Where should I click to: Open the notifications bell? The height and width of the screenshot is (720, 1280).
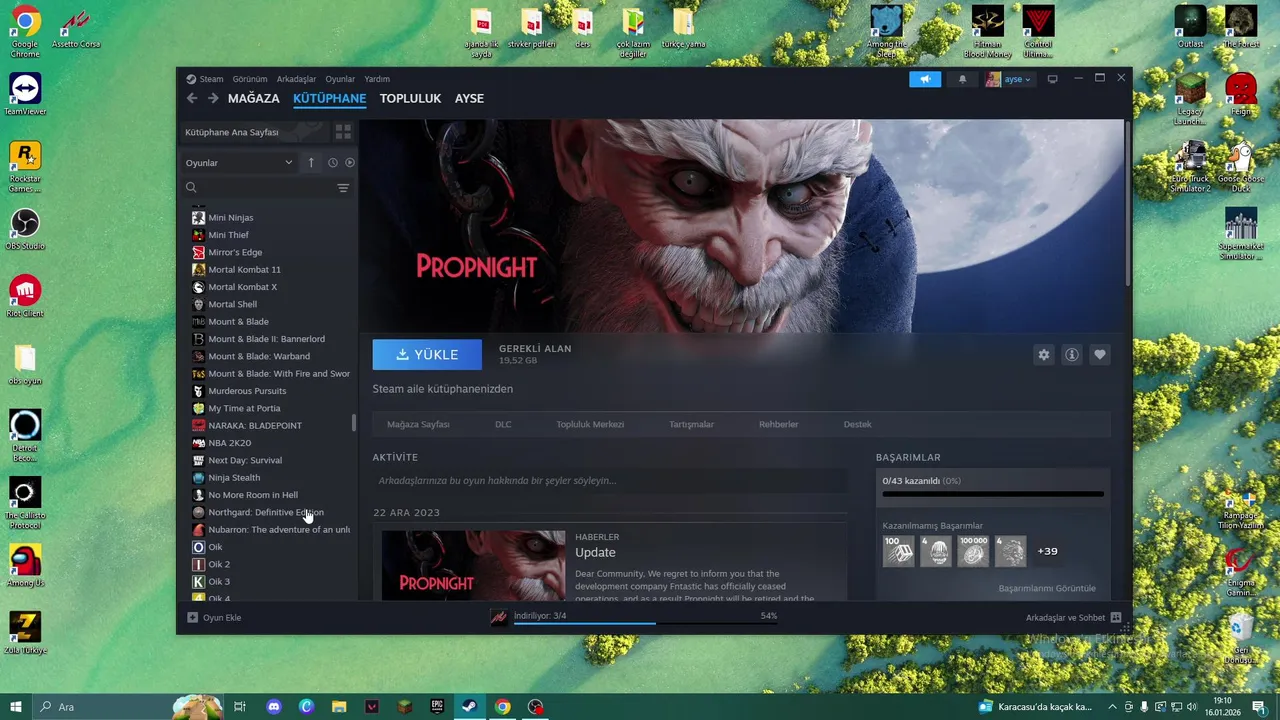[962, 79]
